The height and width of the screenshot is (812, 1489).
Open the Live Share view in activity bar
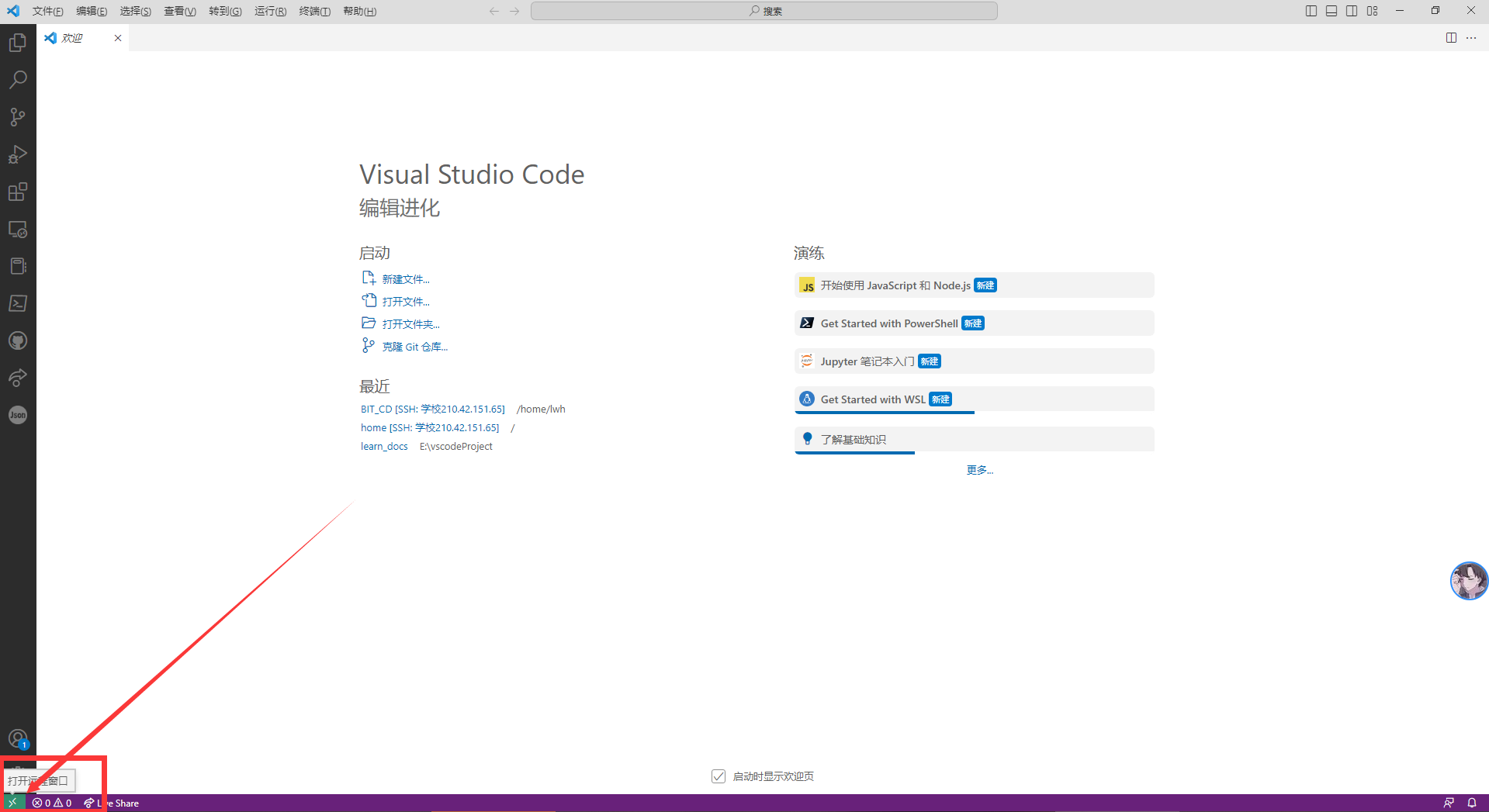(18, 378)
